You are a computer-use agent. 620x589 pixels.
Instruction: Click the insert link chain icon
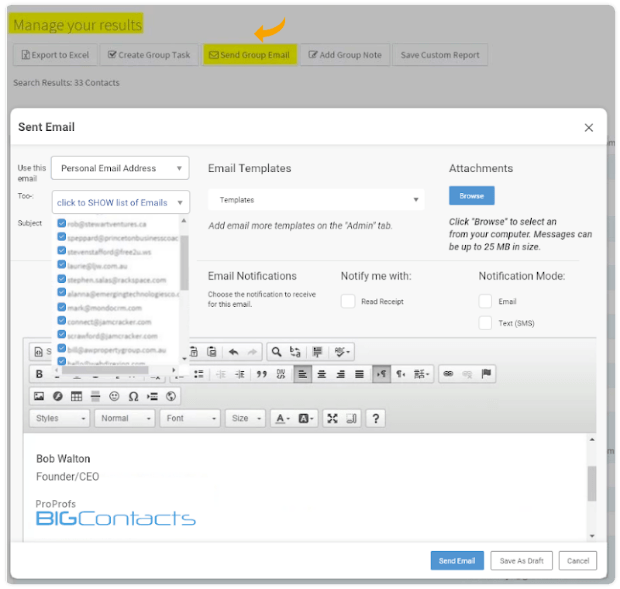click(448, 374)
